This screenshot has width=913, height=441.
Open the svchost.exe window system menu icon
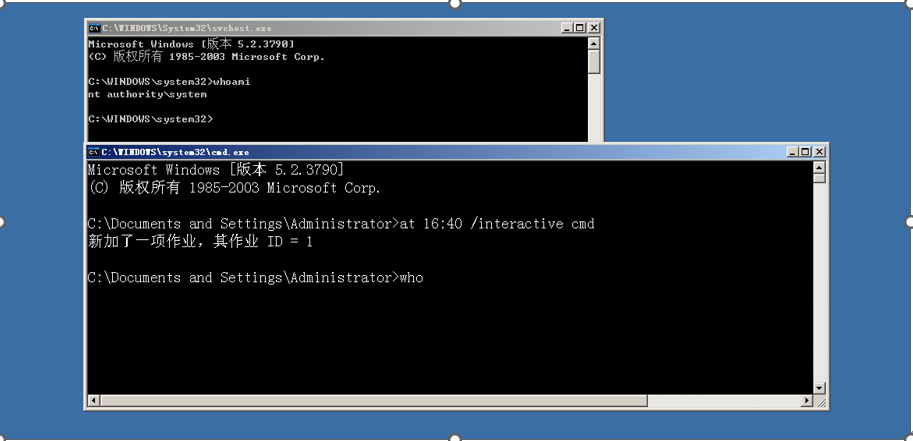(93, 28)
